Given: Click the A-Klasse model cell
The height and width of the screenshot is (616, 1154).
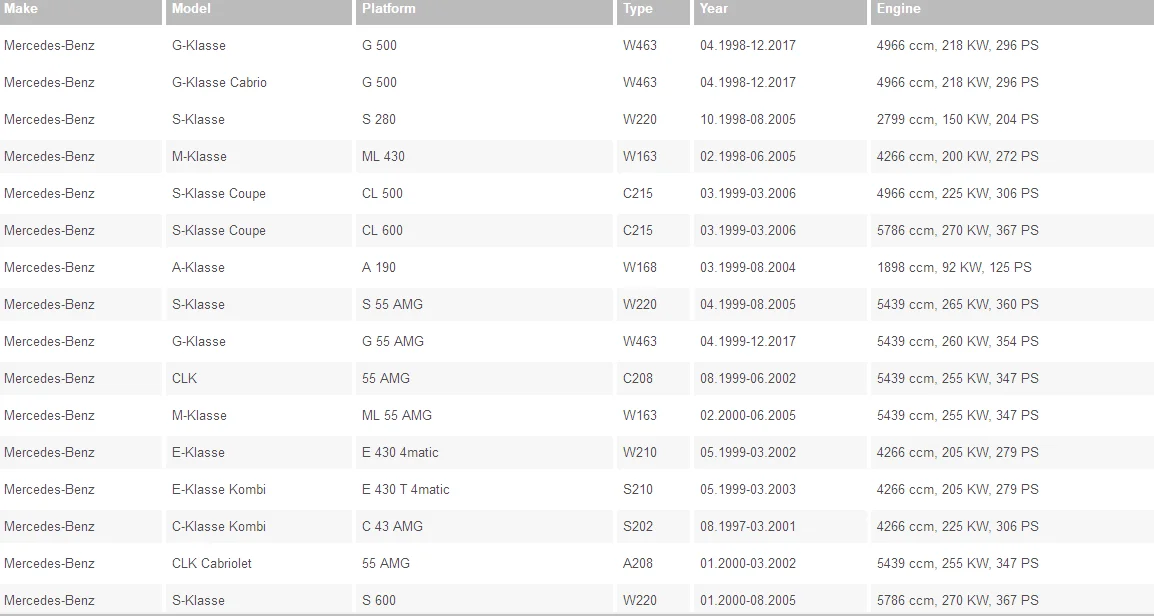Looking at the screenshot, I should pos(258,267).
